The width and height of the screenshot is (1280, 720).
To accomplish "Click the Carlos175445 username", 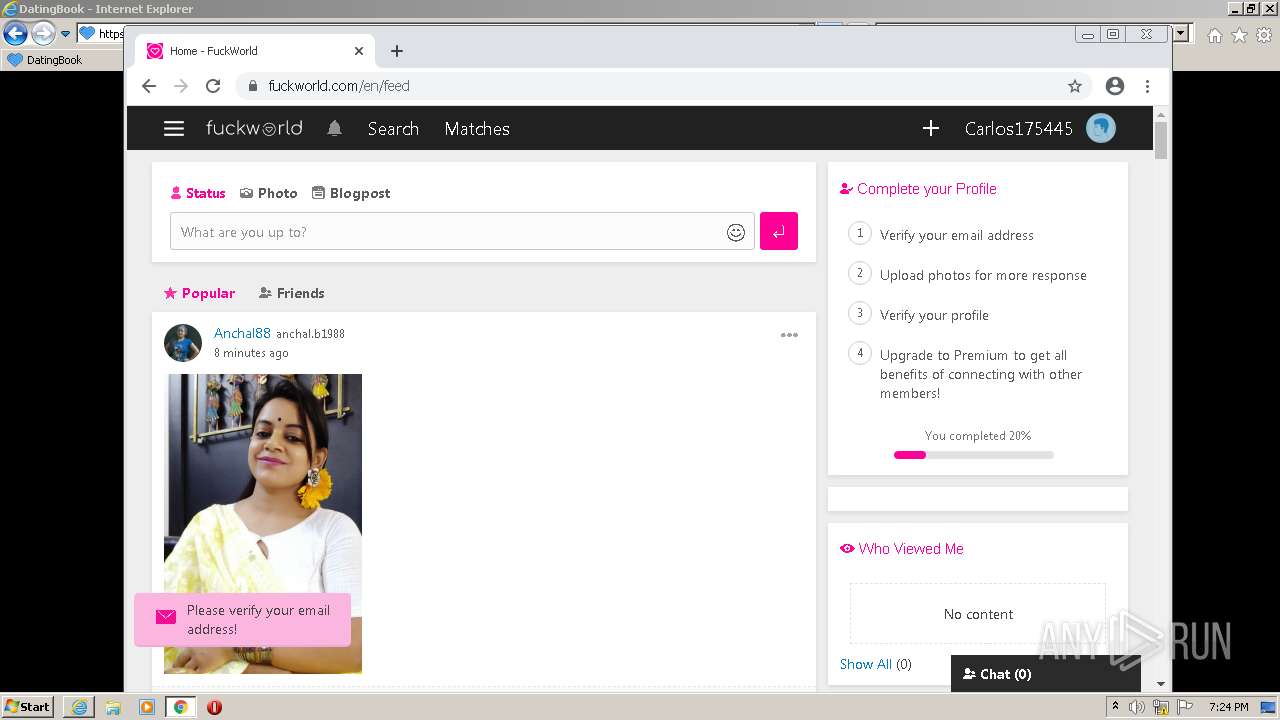I will pyautogui.click(x=1018, y=128).
